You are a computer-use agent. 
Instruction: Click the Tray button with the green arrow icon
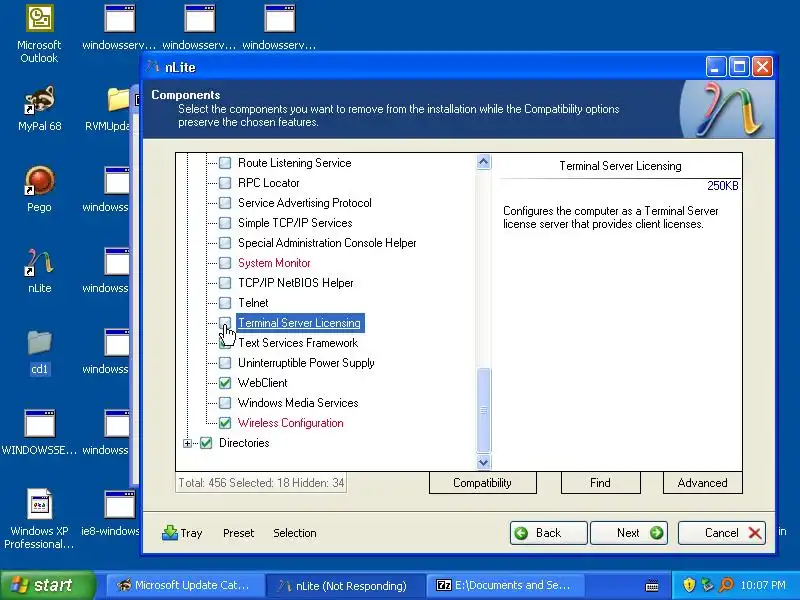(x=182, y=533)
